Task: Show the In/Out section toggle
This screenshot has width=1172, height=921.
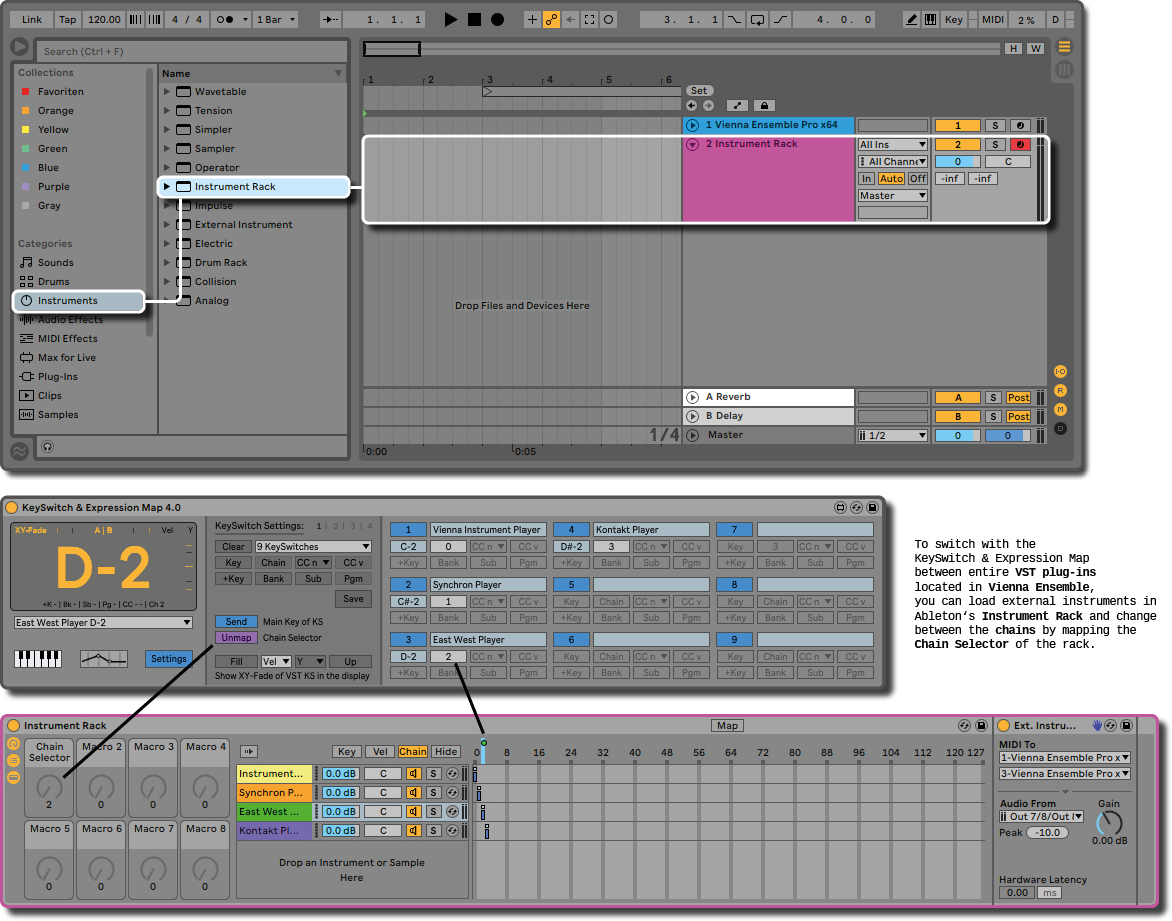Action: pyautogui.click(x=1060, y=372)
